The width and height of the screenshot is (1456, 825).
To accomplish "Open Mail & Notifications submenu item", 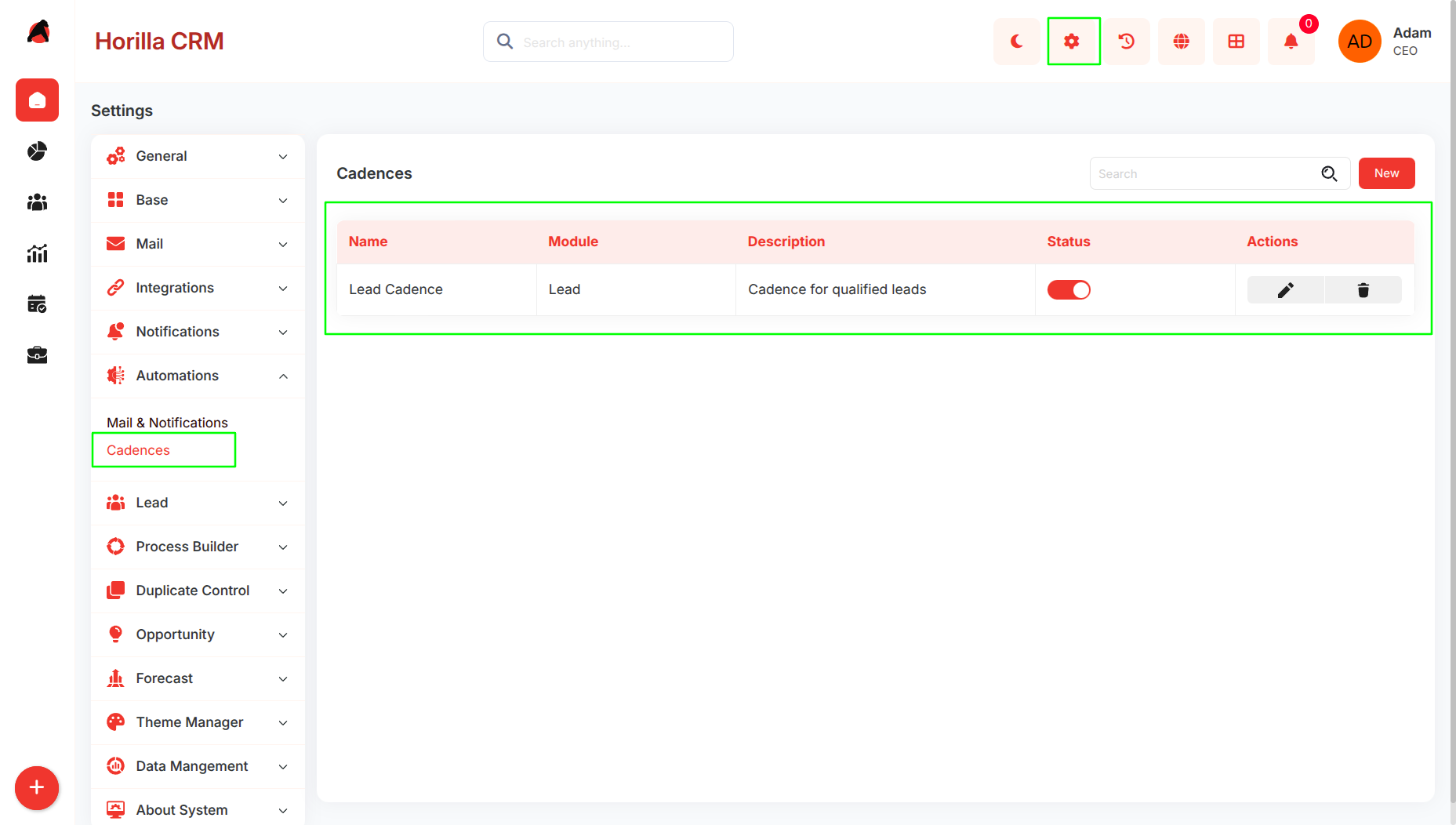I will [167, 423].
